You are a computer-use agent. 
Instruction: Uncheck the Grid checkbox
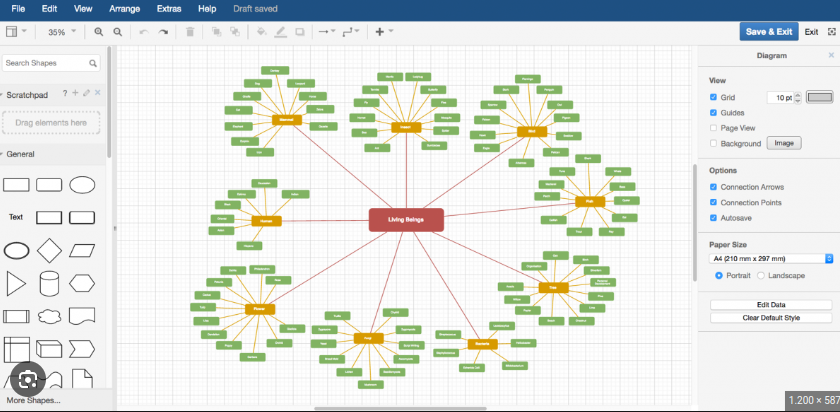[x=713, y=97]
